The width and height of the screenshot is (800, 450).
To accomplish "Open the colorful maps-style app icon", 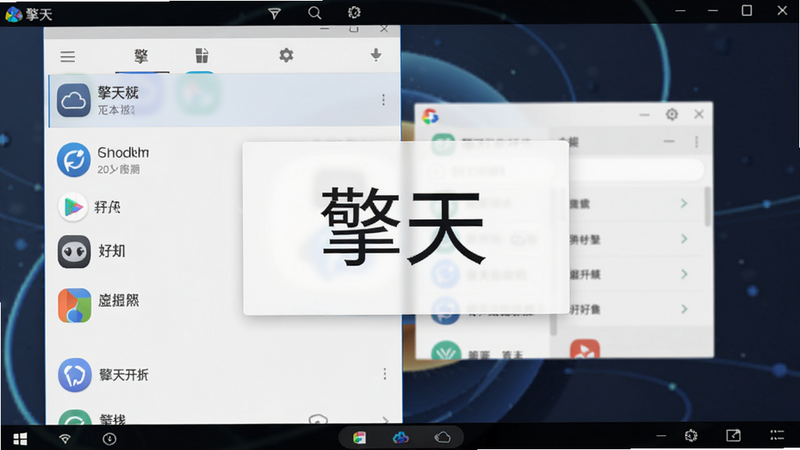I will 74,305.
